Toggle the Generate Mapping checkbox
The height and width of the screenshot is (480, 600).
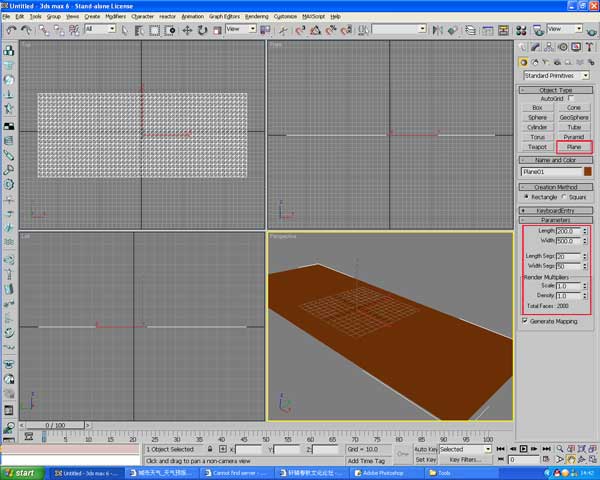[x=525, y=321]
